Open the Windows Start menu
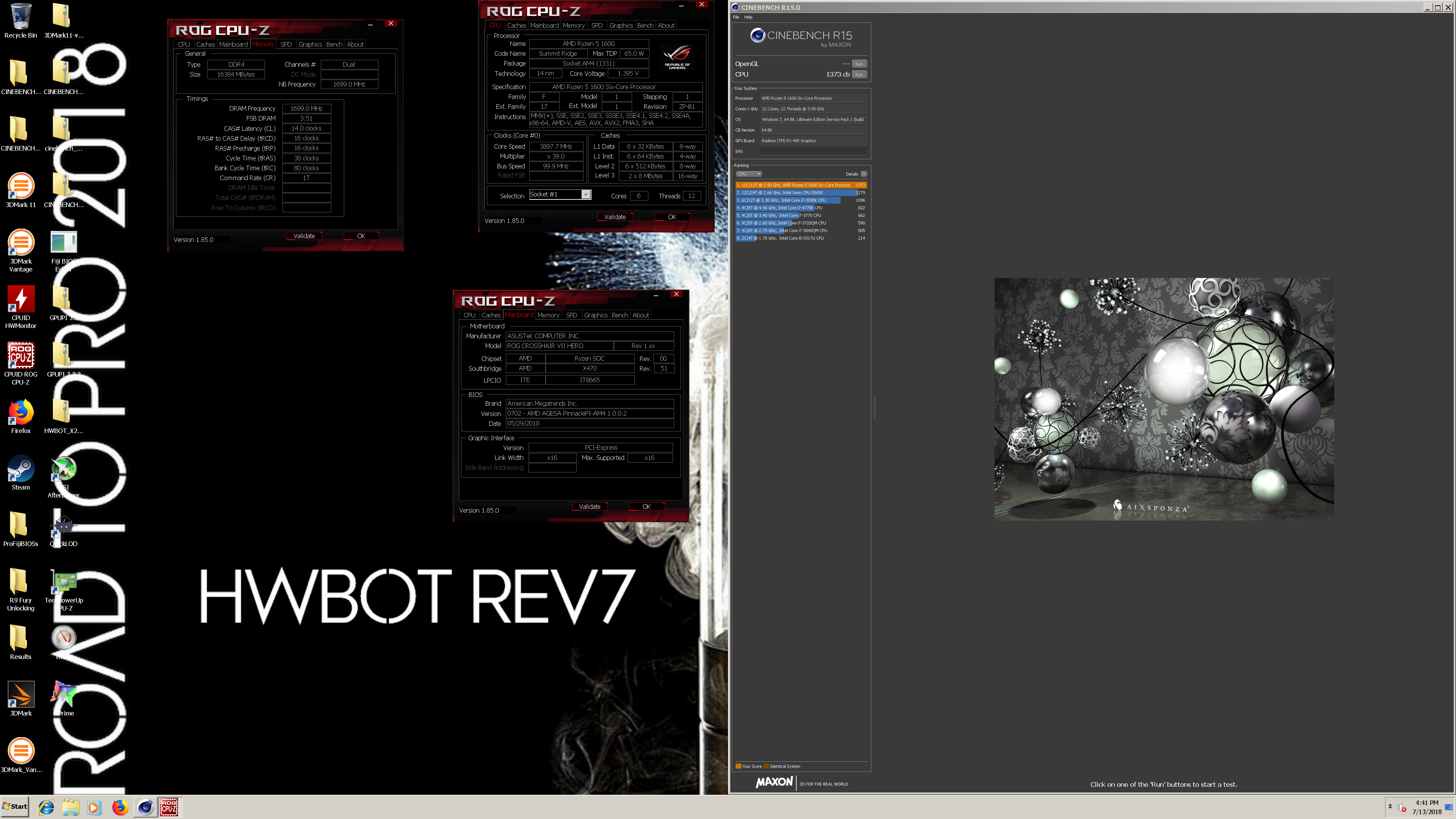Viewport: 1456px width, 819px height. (x=15, y=807)
